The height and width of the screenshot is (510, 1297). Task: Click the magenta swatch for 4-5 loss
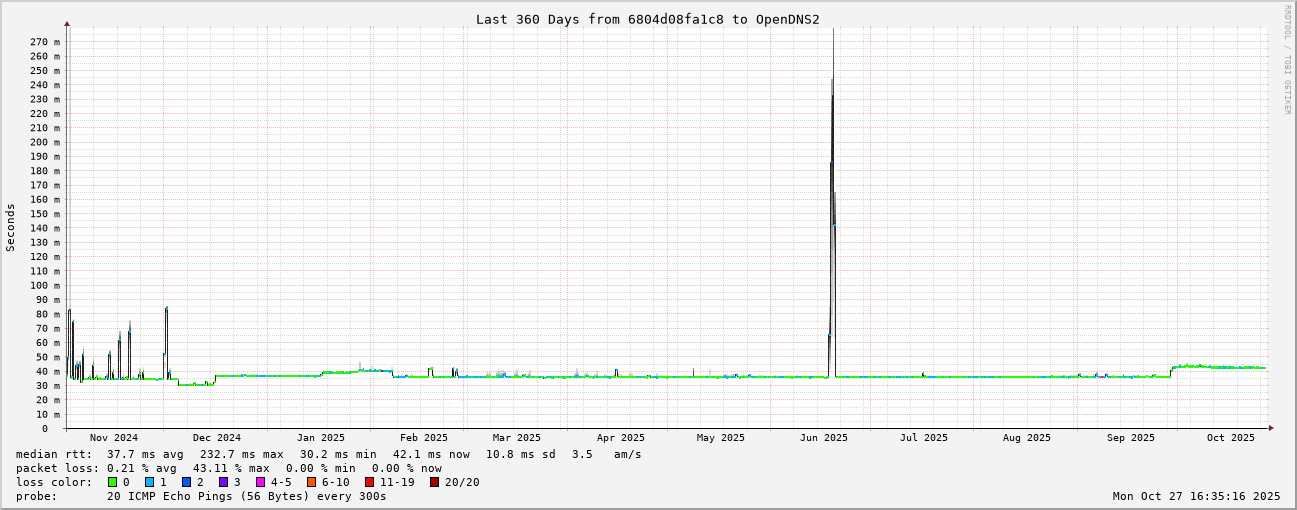click(x=260, y=482)
